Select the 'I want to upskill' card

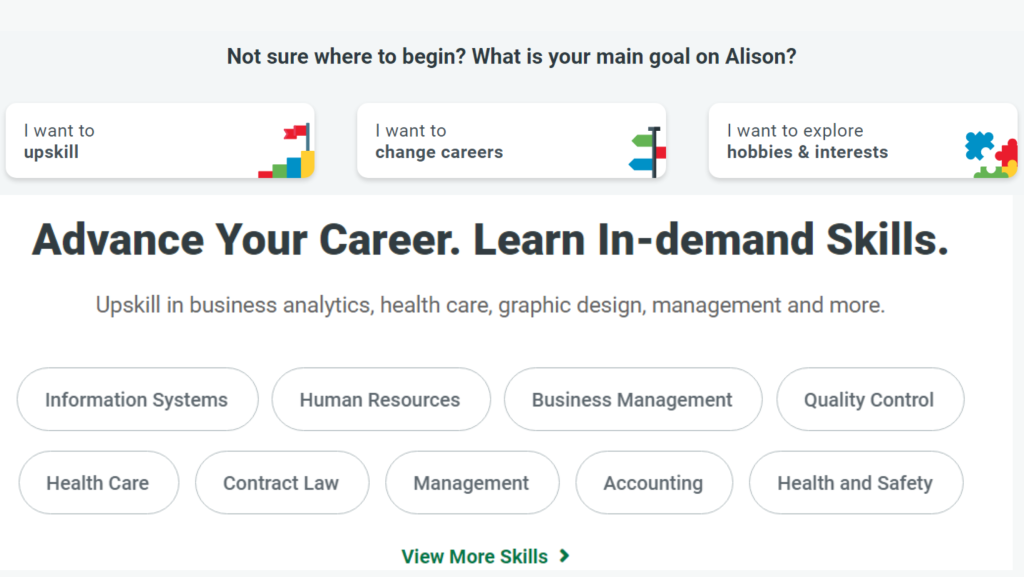pos(160,140)
